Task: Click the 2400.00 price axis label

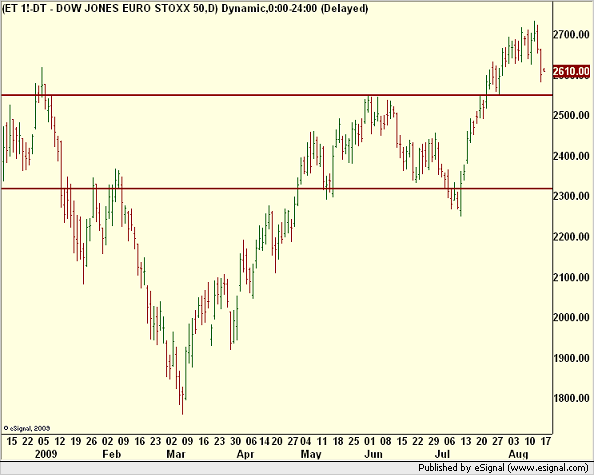Action: pyautogui.click(x=571, y=156)
